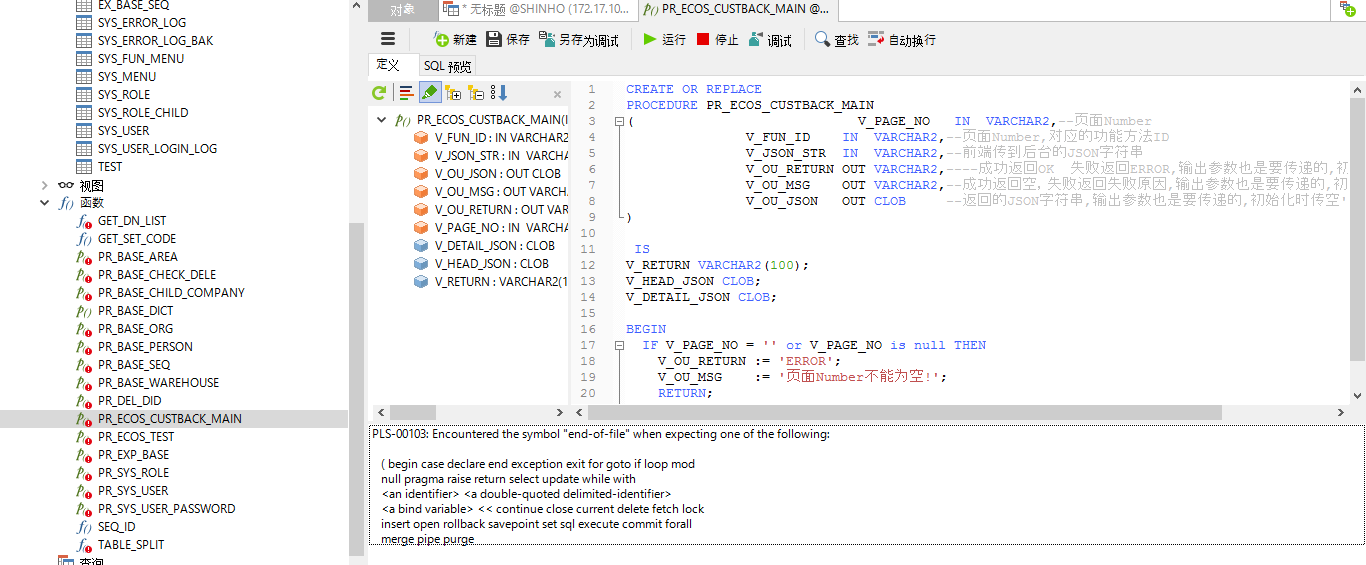
Task: Toggle 自动换行 (word wrap)
Action: [x=901, y=40]
